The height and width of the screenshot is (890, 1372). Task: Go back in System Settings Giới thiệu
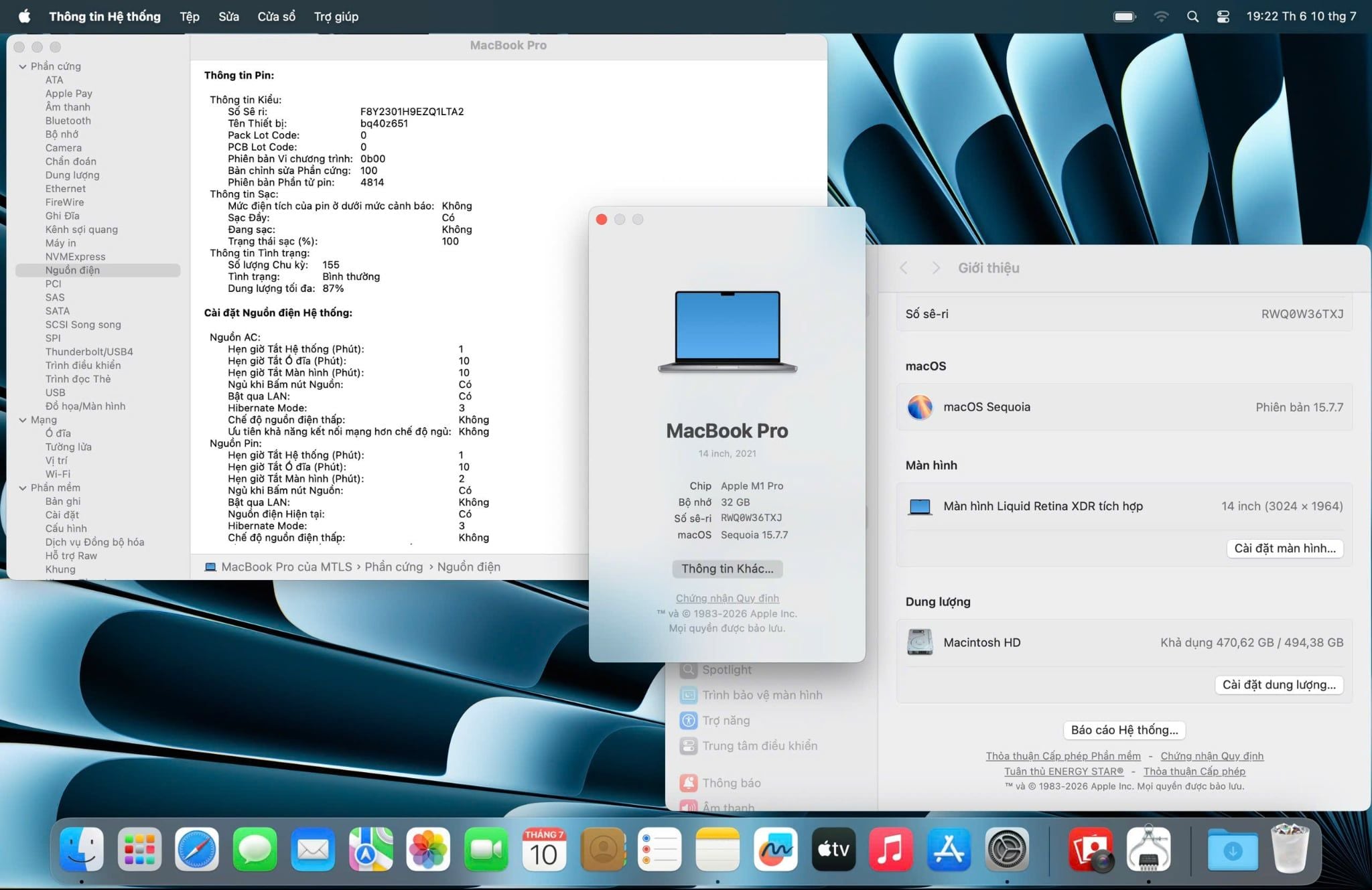(x=904, y=268)
